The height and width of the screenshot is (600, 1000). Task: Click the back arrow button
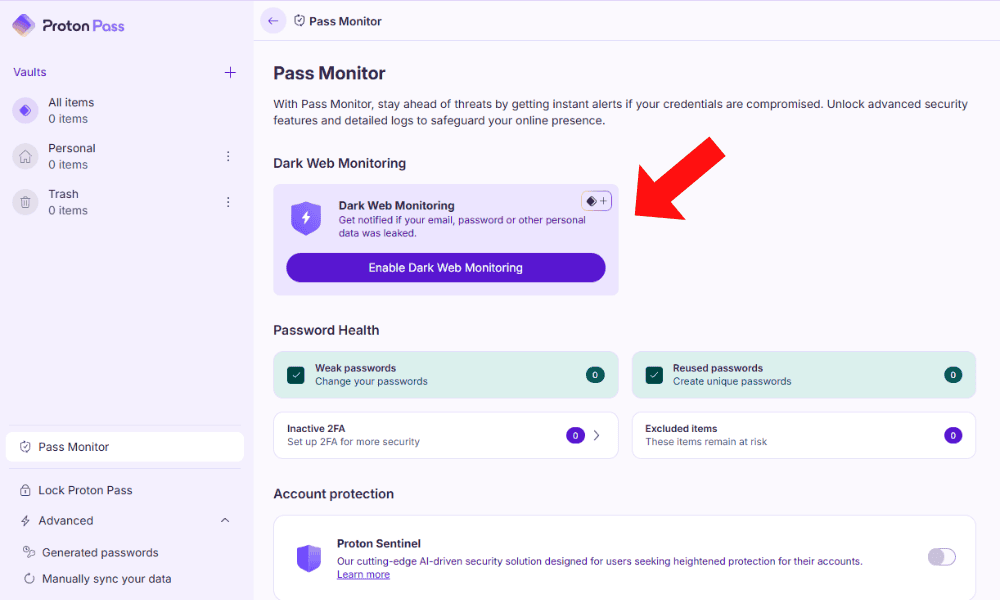[273, 21]
